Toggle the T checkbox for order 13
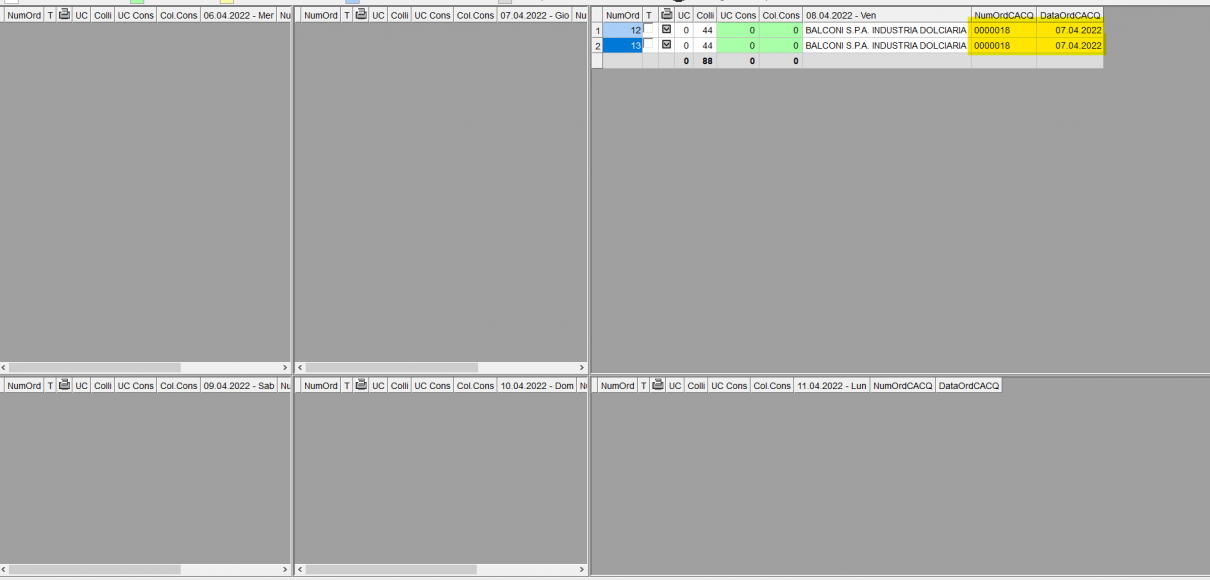 point(649,45)
